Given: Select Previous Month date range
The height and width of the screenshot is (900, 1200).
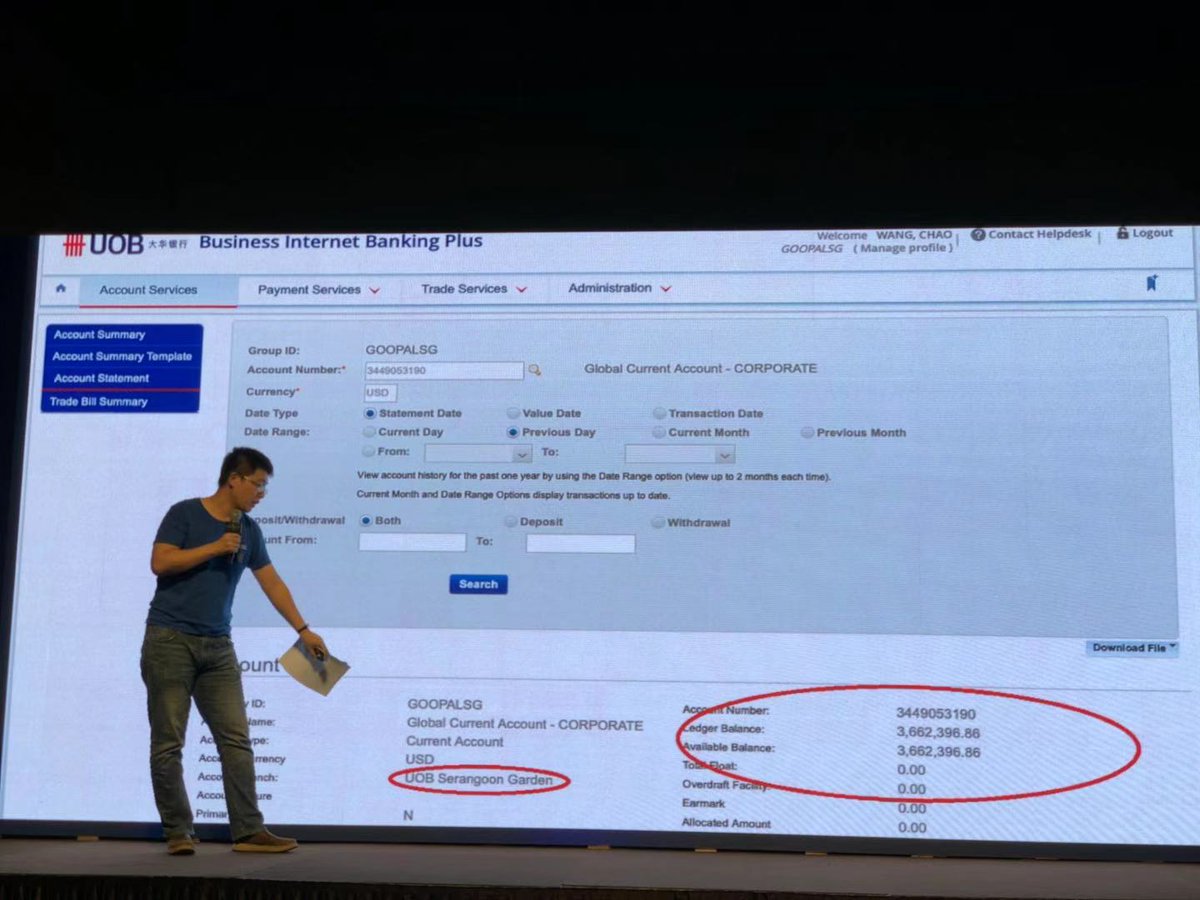Looking at the screenshot, I should (x=808, y=433).
